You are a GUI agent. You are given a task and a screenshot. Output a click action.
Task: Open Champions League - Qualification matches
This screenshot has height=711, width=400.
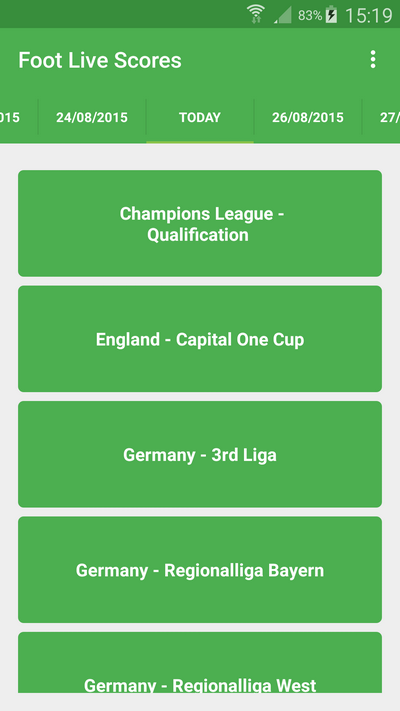click(x=200, y=224)
